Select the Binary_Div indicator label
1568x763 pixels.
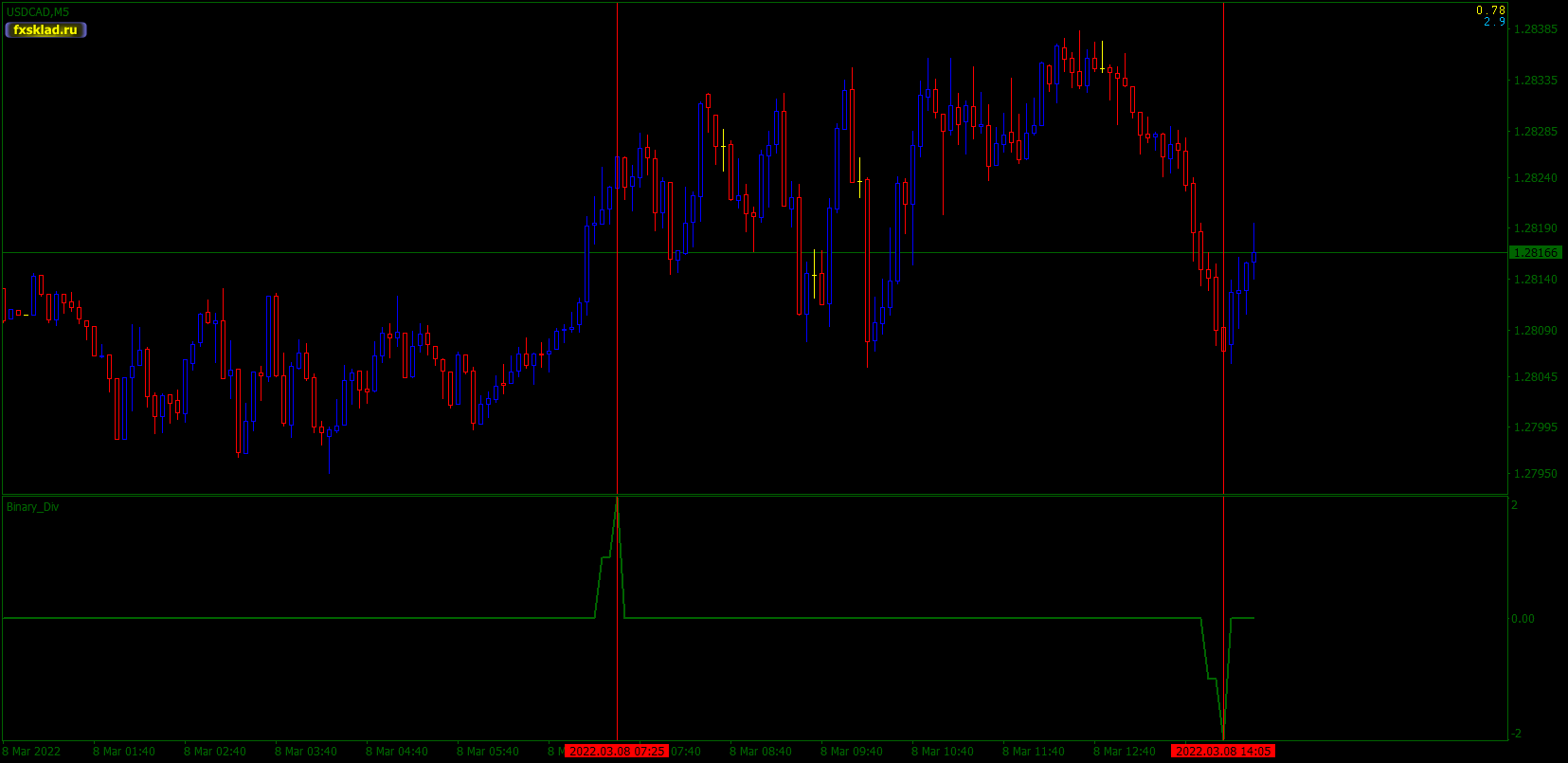(x=32, y=507)
